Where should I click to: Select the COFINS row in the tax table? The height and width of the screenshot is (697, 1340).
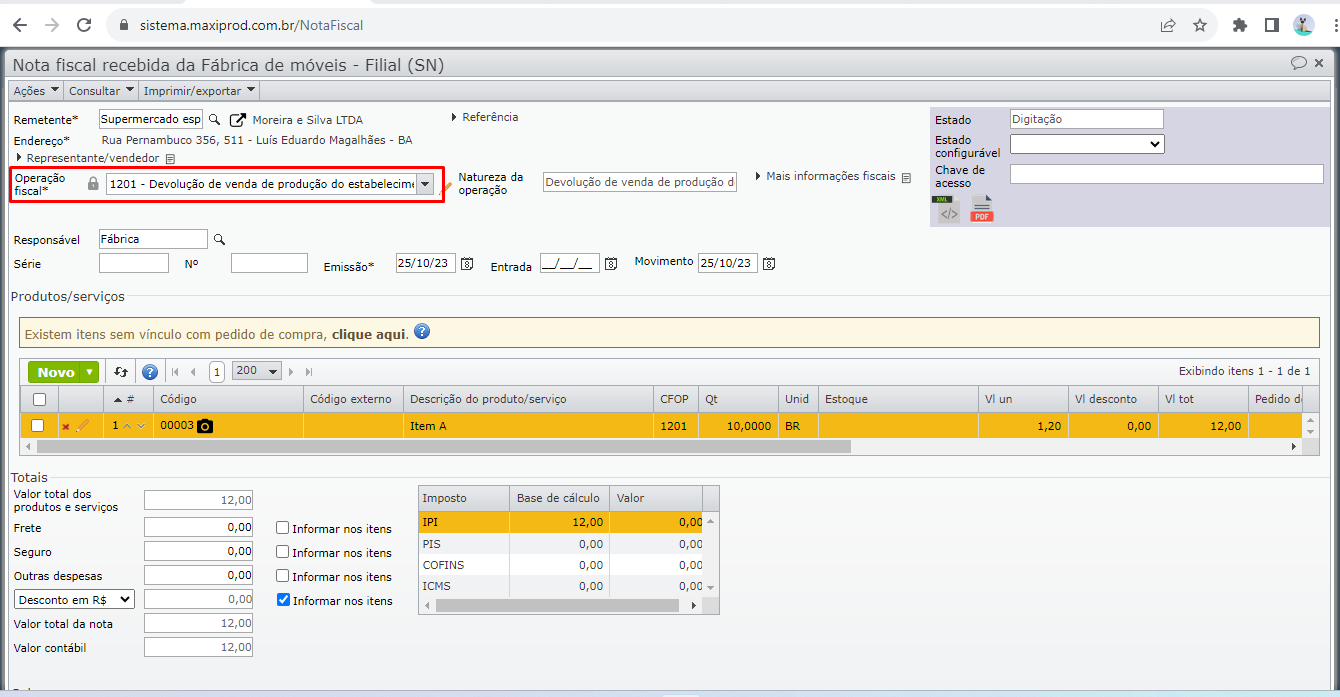(x=561, y=565)
